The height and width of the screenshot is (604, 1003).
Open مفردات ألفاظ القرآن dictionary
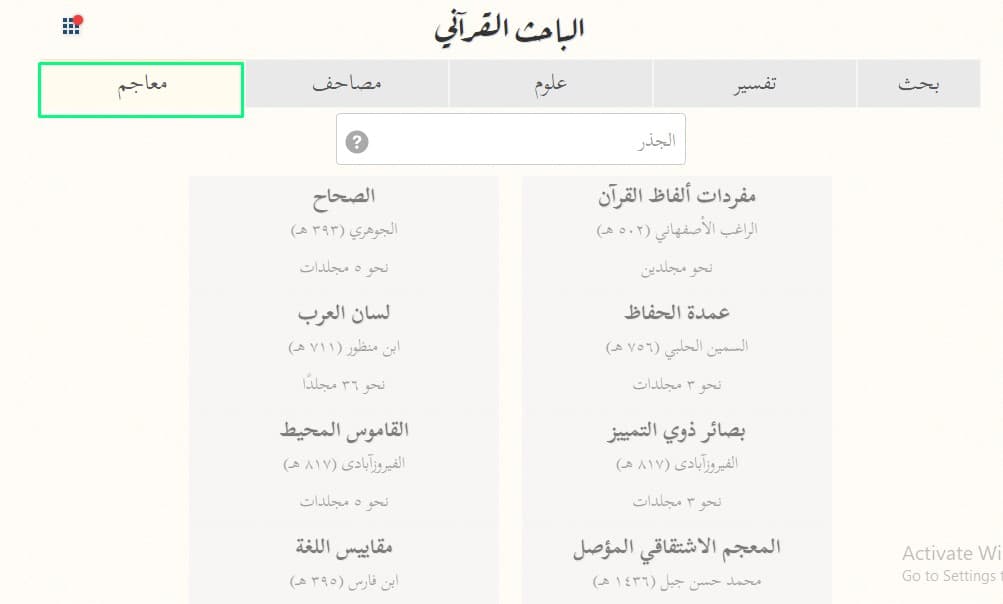677,196
